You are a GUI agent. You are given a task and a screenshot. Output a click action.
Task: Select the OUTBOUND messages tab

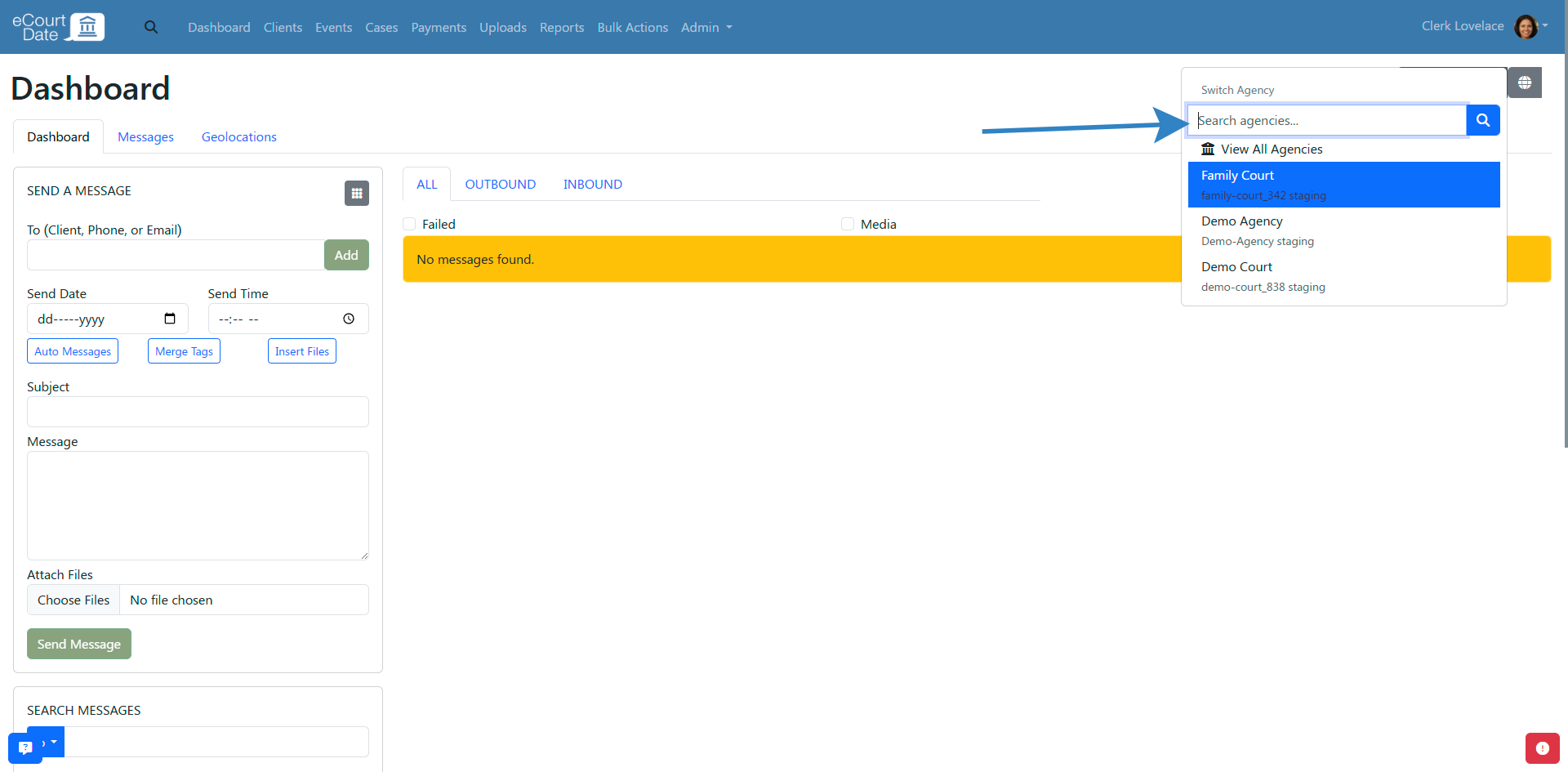(x=500, y=184)
